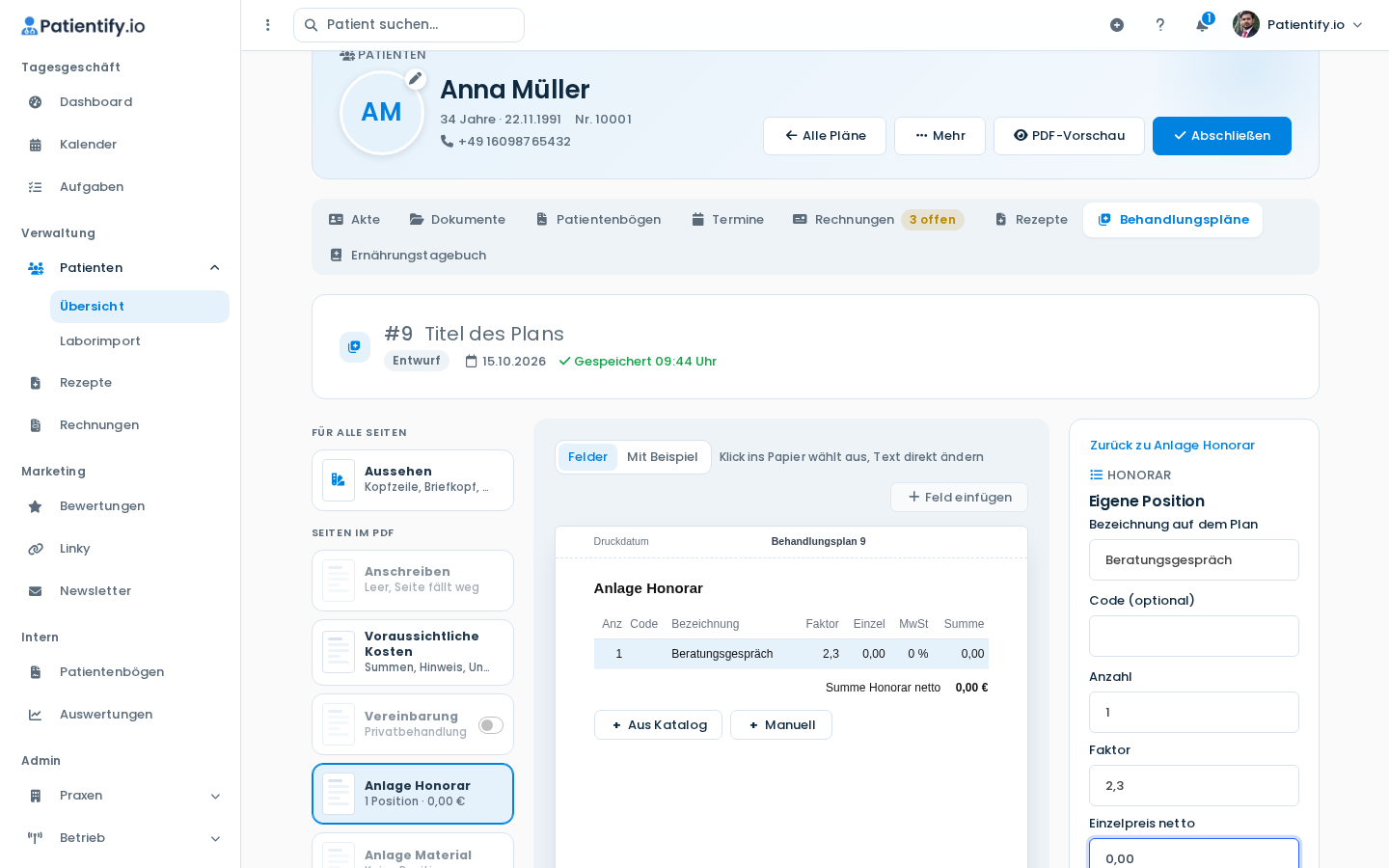The image size is (1389, 868).
Task: Click the Code (optional) input field
Action: pos(1194,637)
